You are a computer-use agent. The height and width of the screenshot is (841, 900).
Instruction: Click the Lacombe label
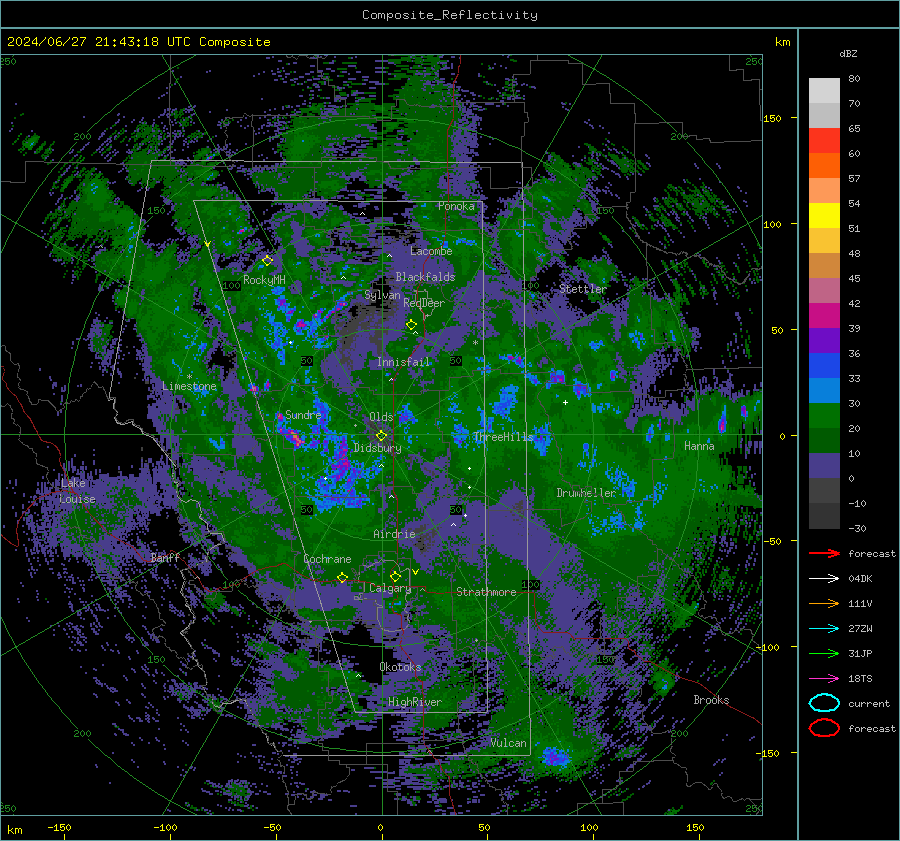point(431,251)
